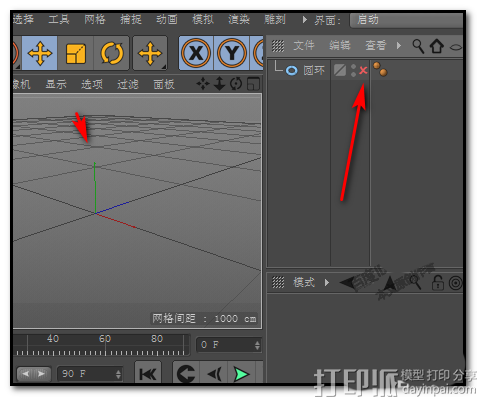Expand more object manager menus arrow

pyautogui.click(x=399, y=46)
